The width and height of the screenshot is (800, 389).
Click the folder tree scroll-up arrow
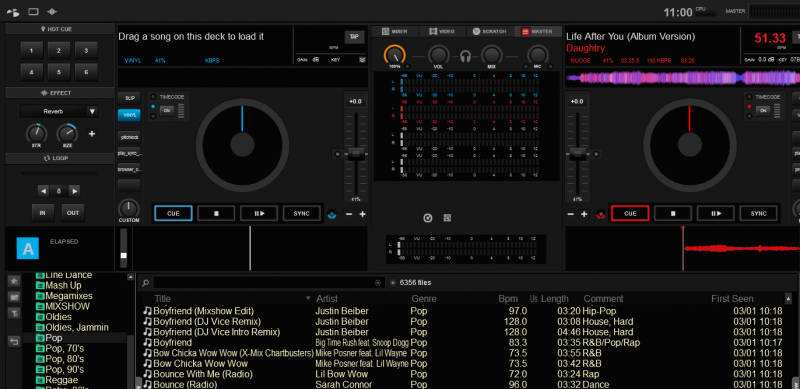click(130, 278)
